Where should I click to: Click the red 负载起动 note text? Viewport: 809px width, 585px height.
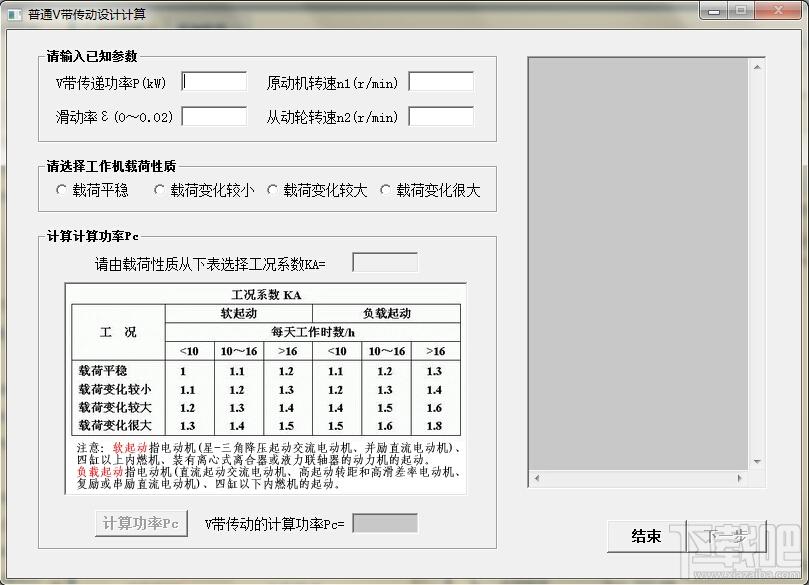coord(100,472)
